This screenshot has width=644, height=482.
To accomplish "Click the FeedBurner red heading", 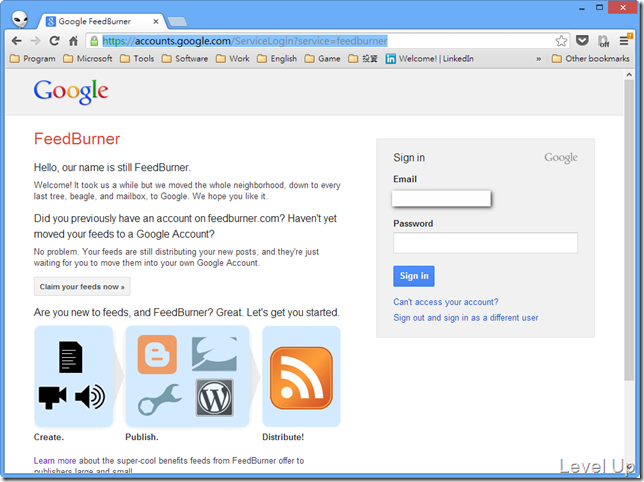I will tap(77, 139).
